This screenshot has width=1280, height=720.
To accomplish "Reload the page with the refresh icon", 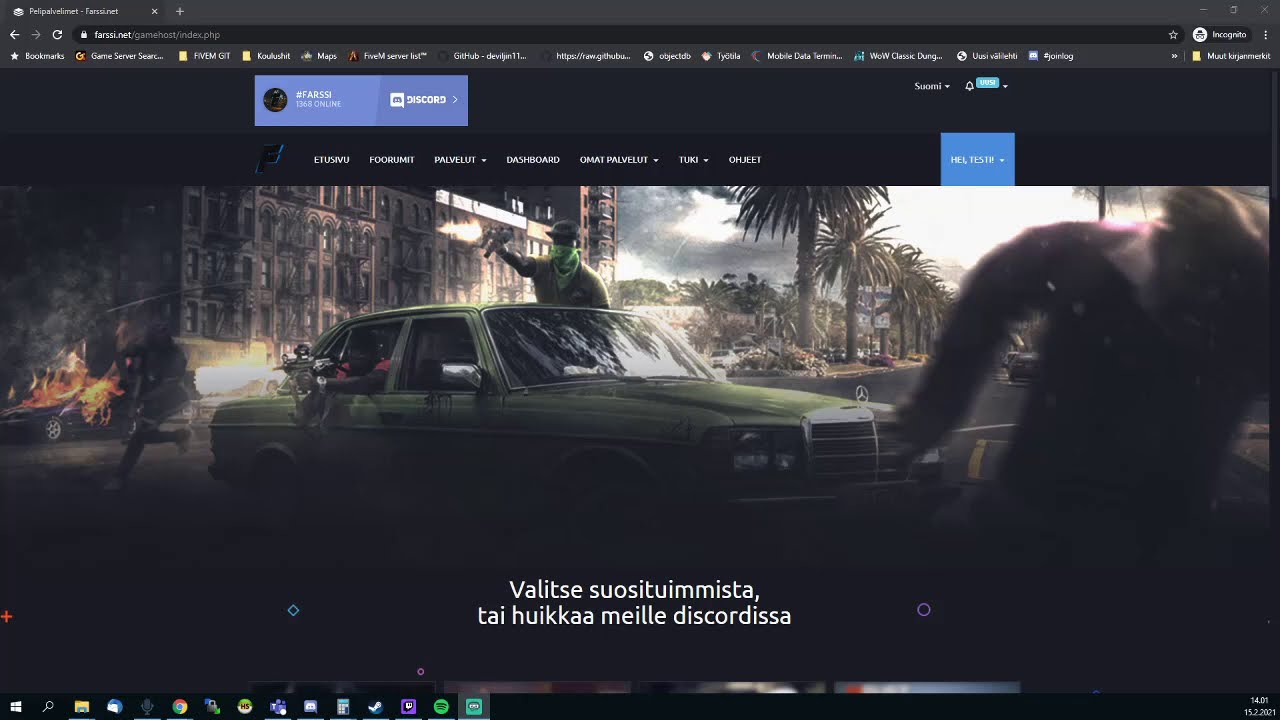I will tap(57, 34).
